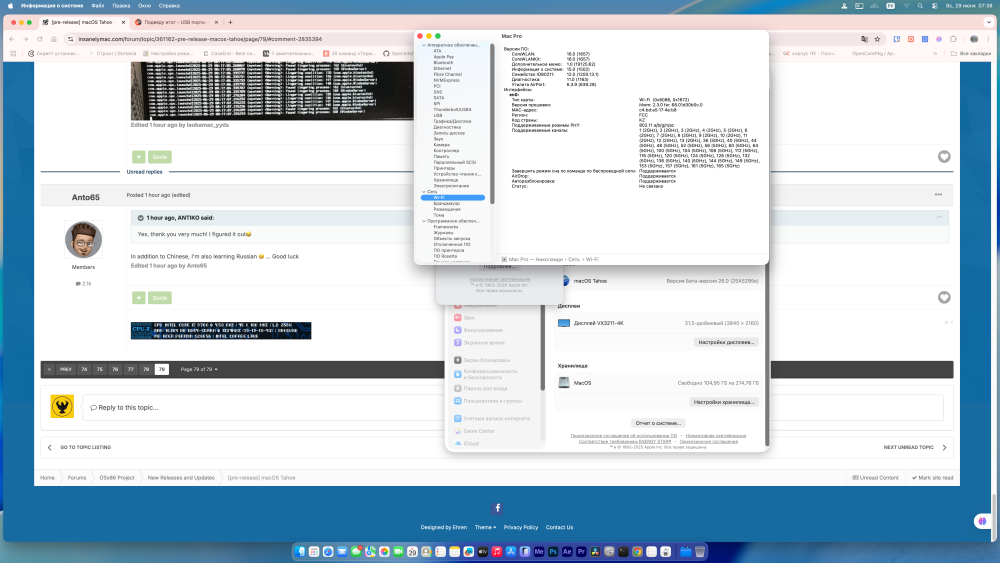The height and width of the screenshot is (563, 1000).
Task: Open the Справка menu in menu bar
Action: [169, 6]
